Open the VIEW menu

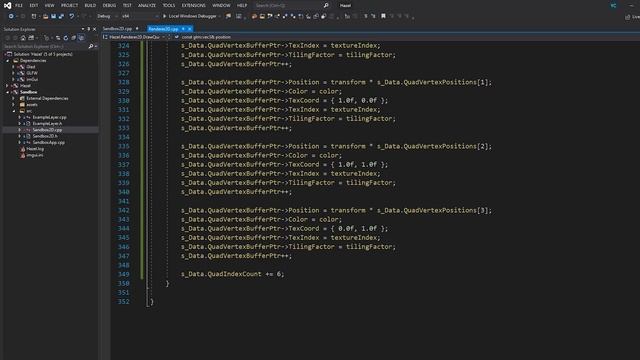click(49, 5)
